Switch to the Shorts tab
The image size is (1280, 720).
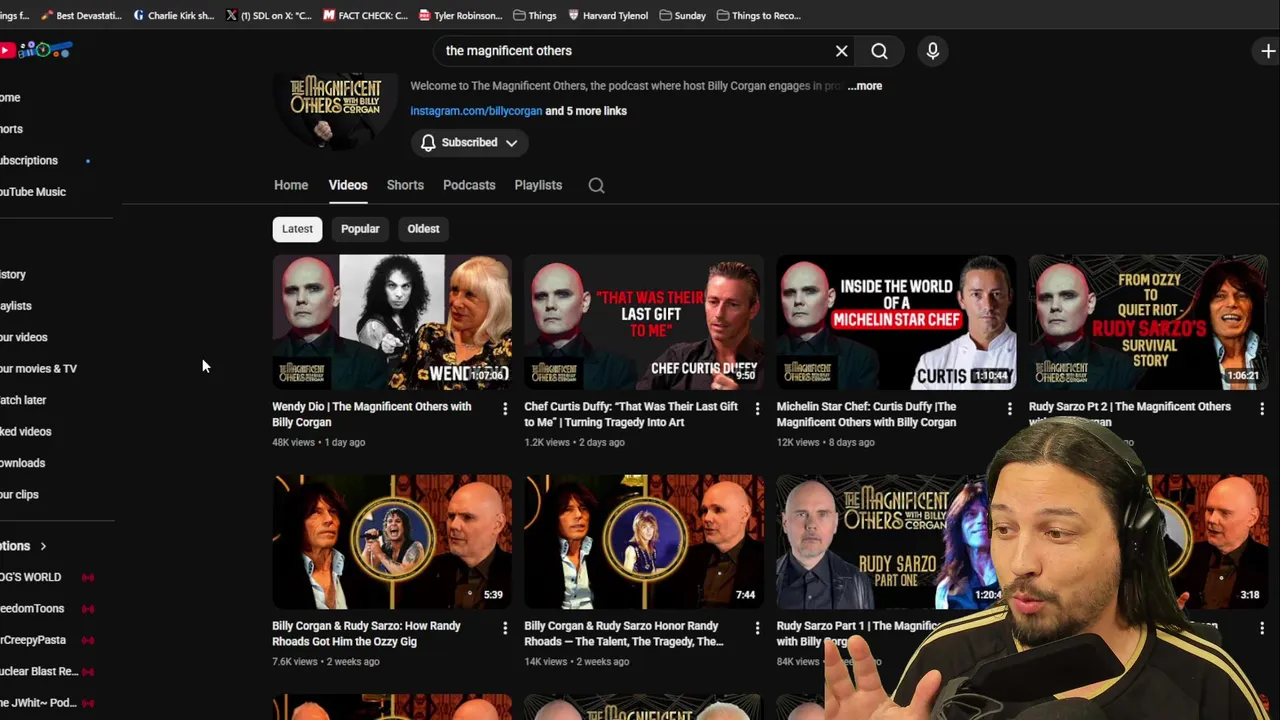(405, 185)
